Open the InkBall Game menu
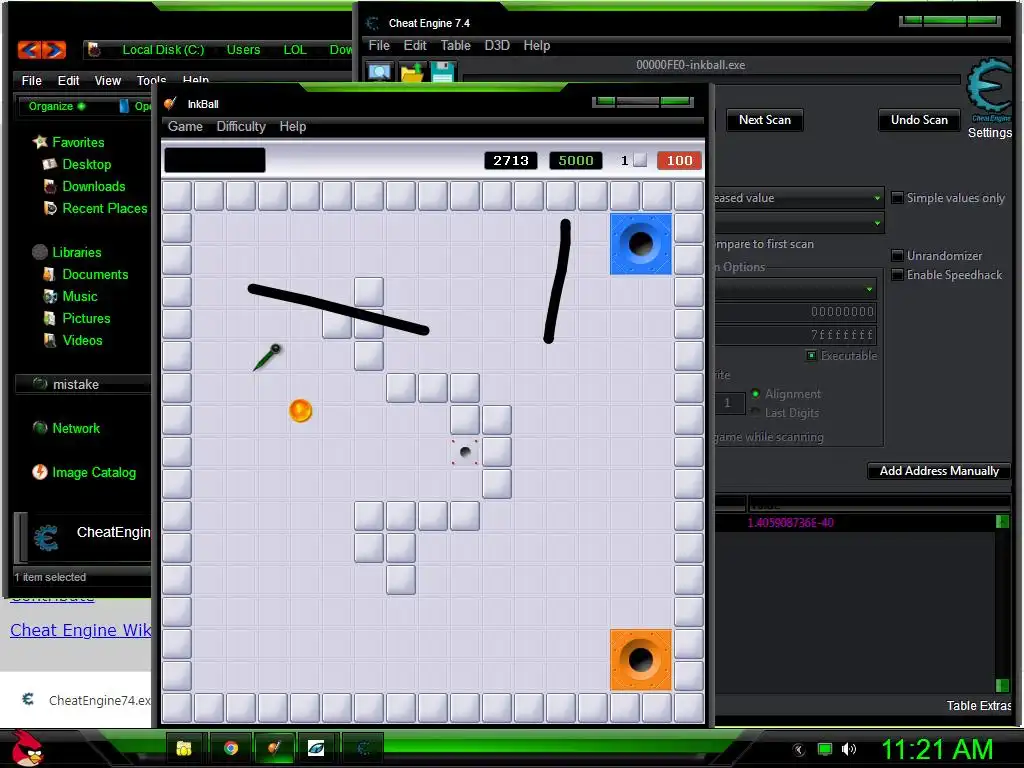The height and width of the screenshot is (768, 1024). click(185, 127)
